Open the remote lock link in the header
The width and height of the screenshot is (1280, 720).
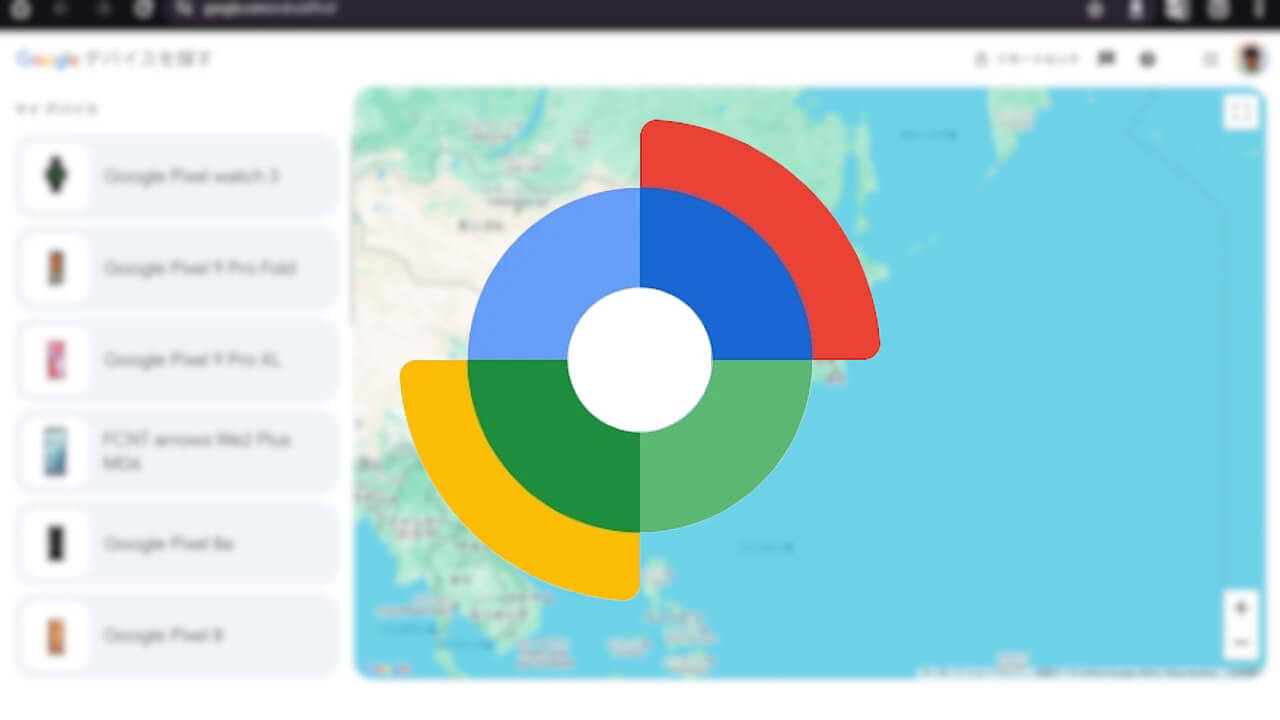coord(1028,59)
